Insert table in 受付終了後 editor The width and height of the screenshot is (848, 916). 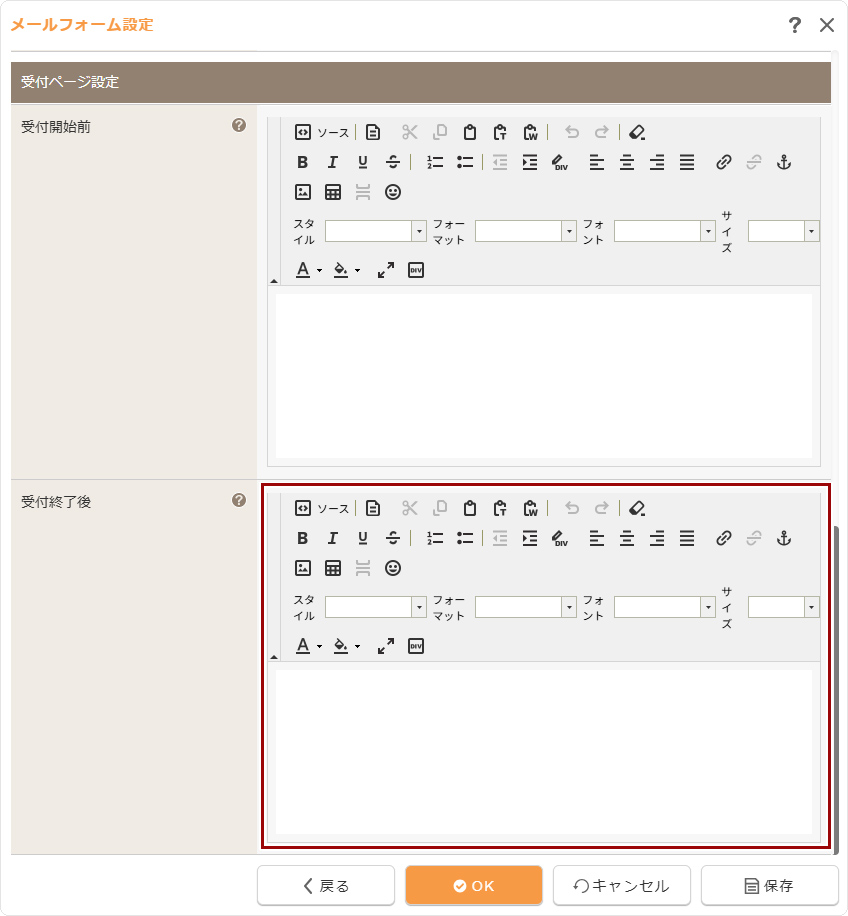pyautogui.click(x=333, y=568)
